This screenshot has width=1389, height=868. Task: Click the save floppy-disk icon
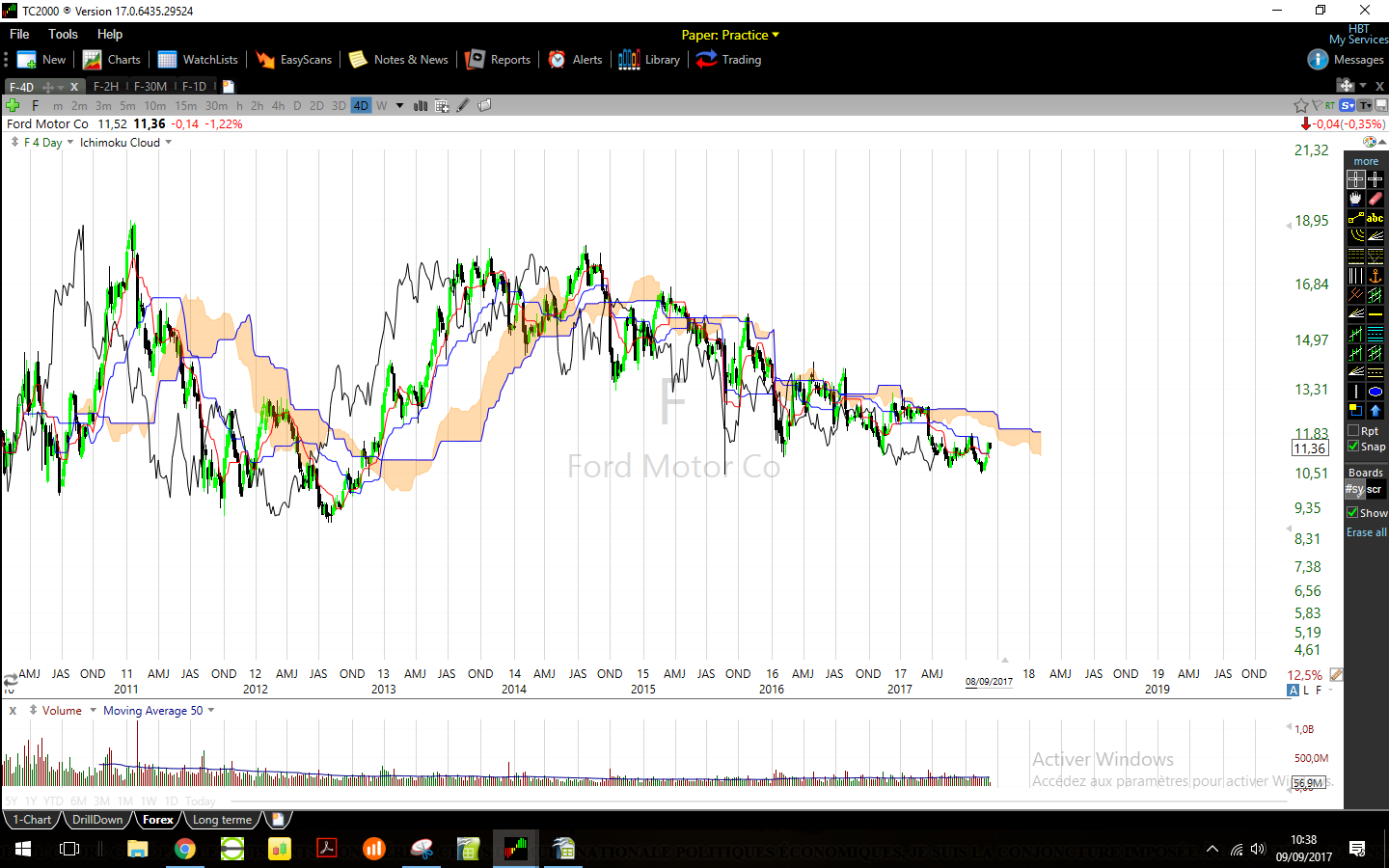[1381, 106]
